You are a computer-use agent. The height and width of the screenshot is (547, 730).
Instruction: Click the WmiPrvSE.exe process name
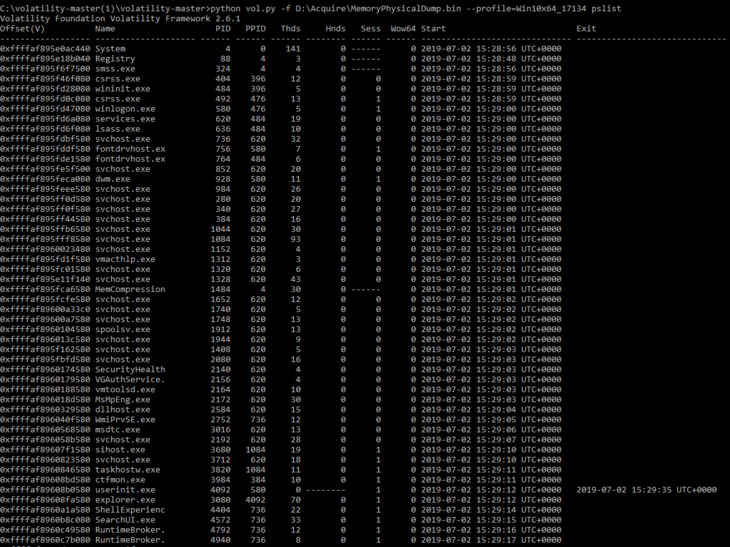tap(125, 419)
